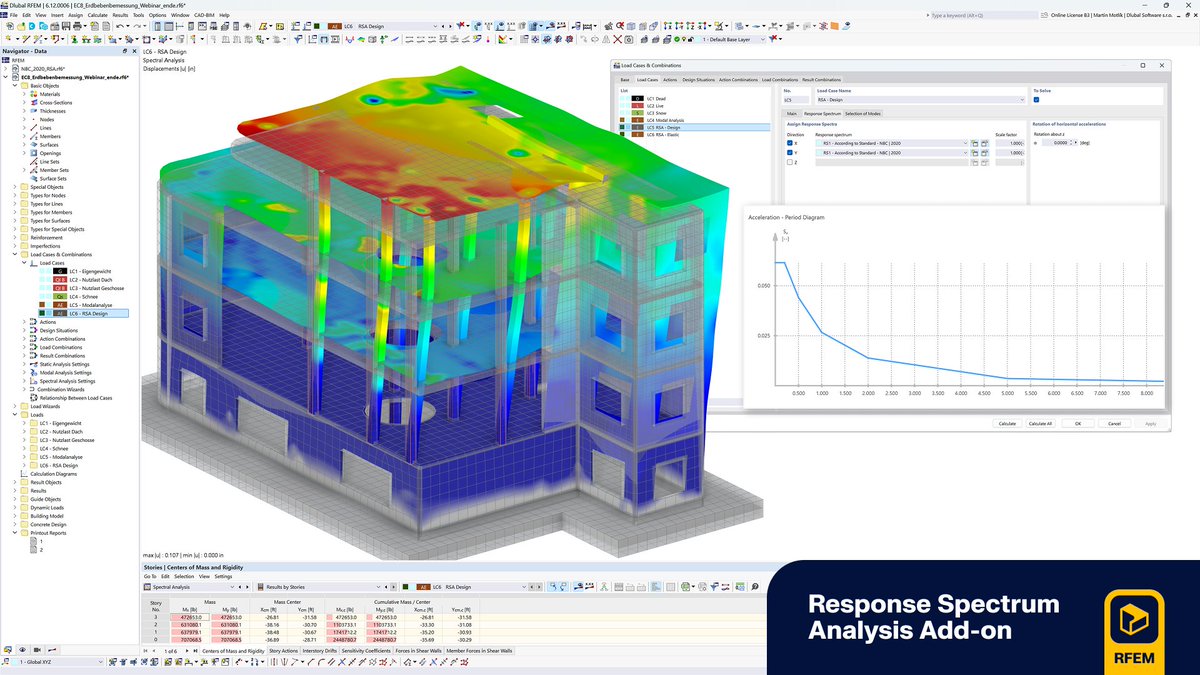The width and height of the screenshot is (1200, 675).
Task: Switch to the Result Combinations tab
Action: coord(821,79)
